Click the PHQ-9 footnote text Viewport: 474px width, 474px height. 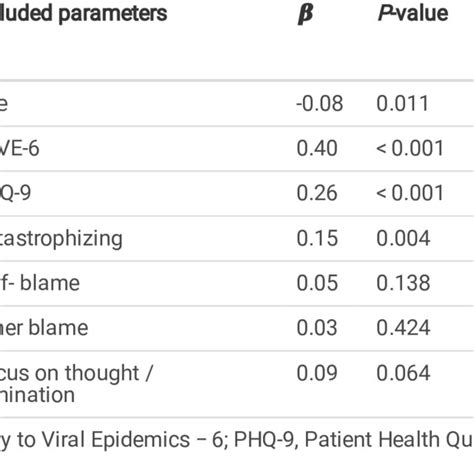354,439
